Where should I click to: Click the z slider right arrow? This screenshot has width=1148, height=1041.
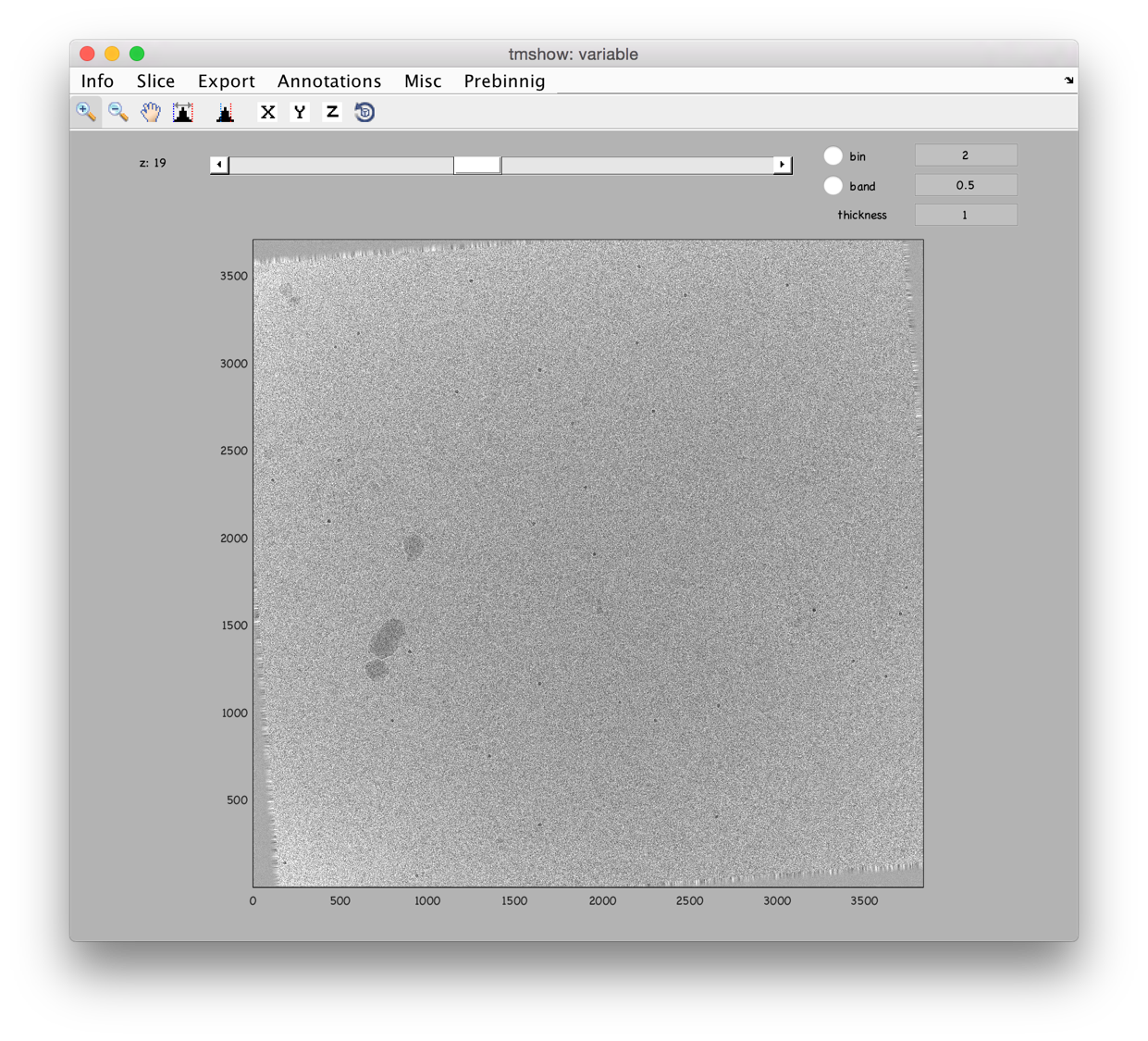783,165
